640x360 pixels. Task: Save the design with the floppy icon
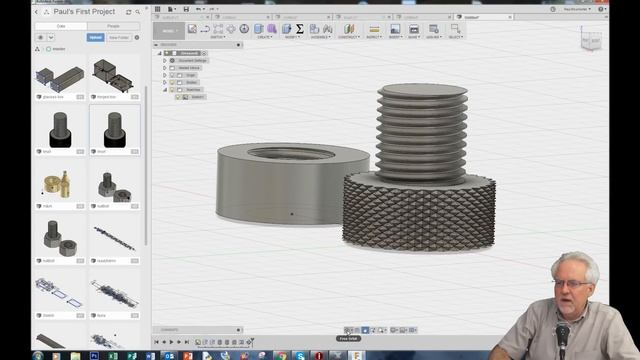coord(186,9)
